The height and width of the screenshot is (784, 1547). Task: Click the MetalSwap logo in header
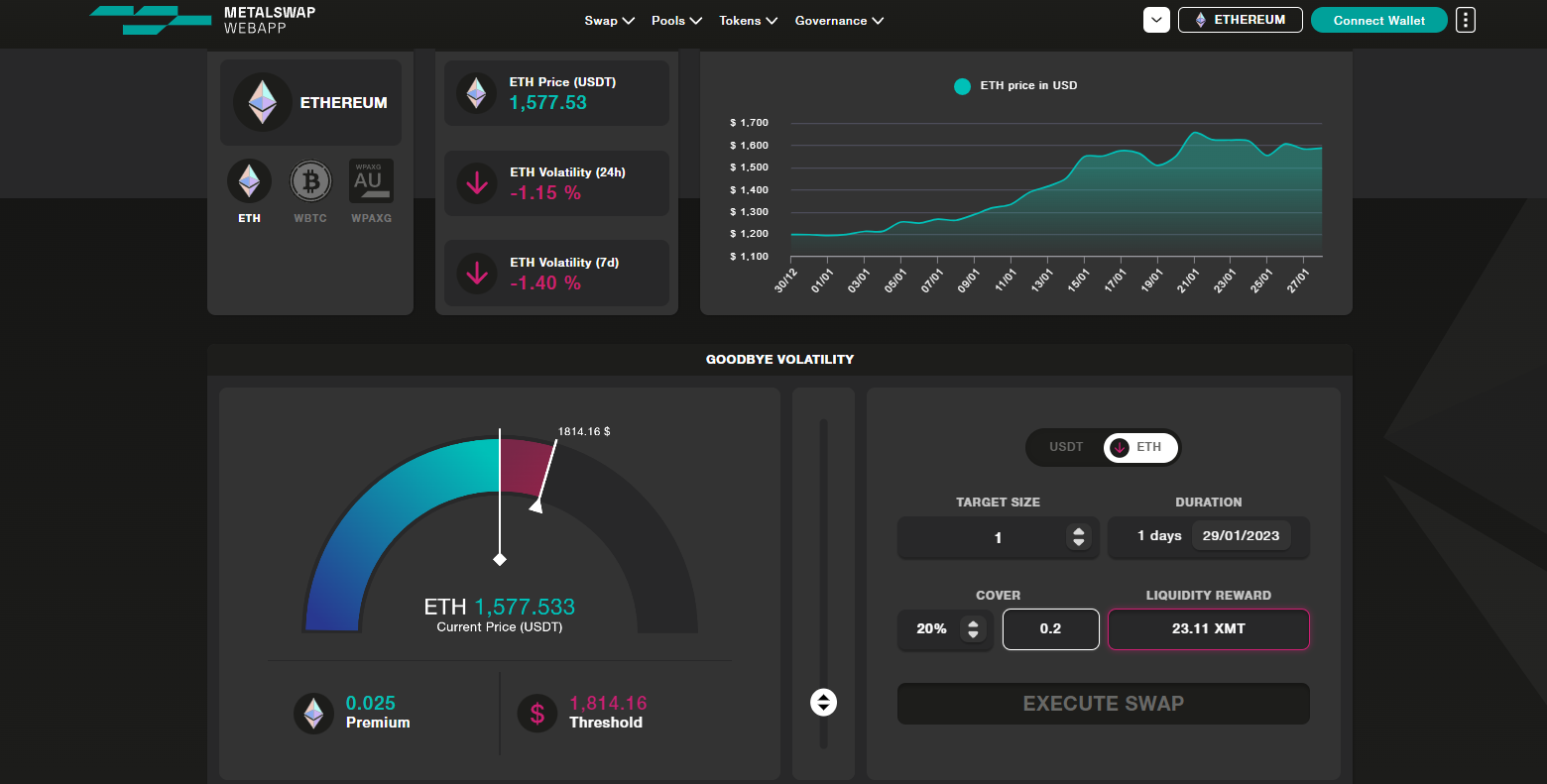point(202,20)
